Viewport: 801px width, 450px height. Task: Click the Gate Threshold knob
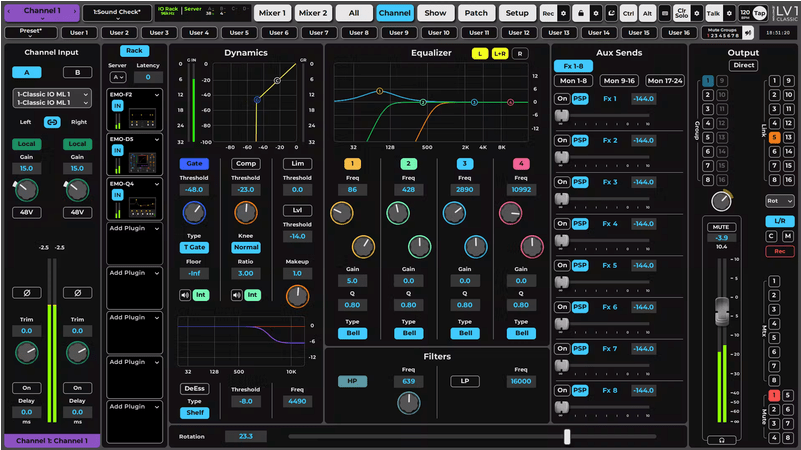pos(194,212)
